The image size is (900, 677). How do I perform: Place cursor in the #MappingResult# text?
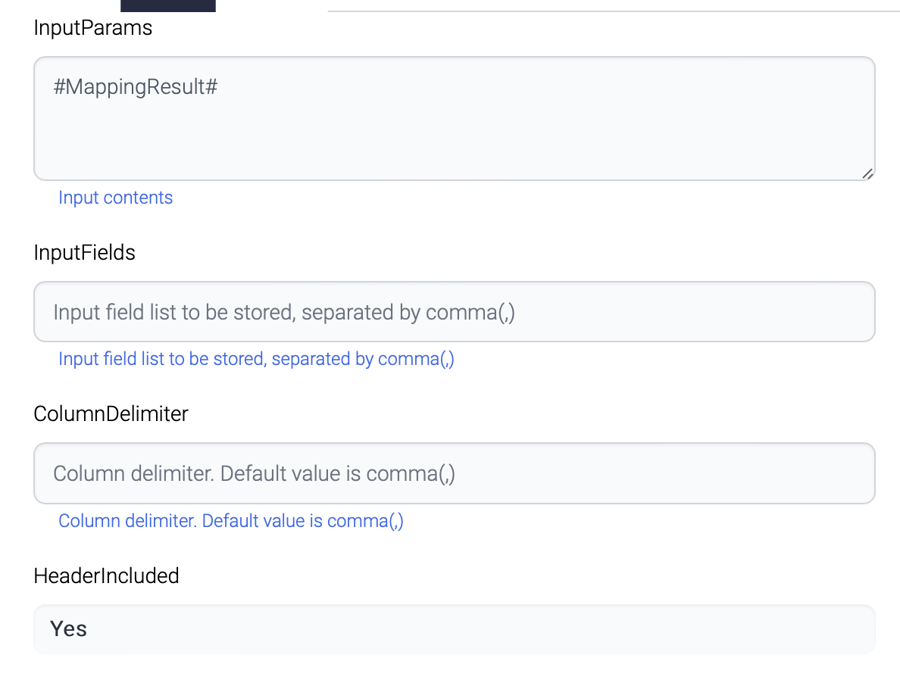coord(136,87)
